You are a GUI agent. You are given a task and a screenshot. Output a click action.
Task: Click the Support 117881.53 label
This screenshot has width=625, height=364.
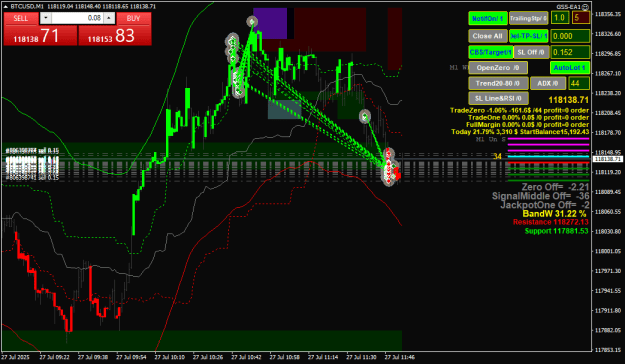point(556,231)
